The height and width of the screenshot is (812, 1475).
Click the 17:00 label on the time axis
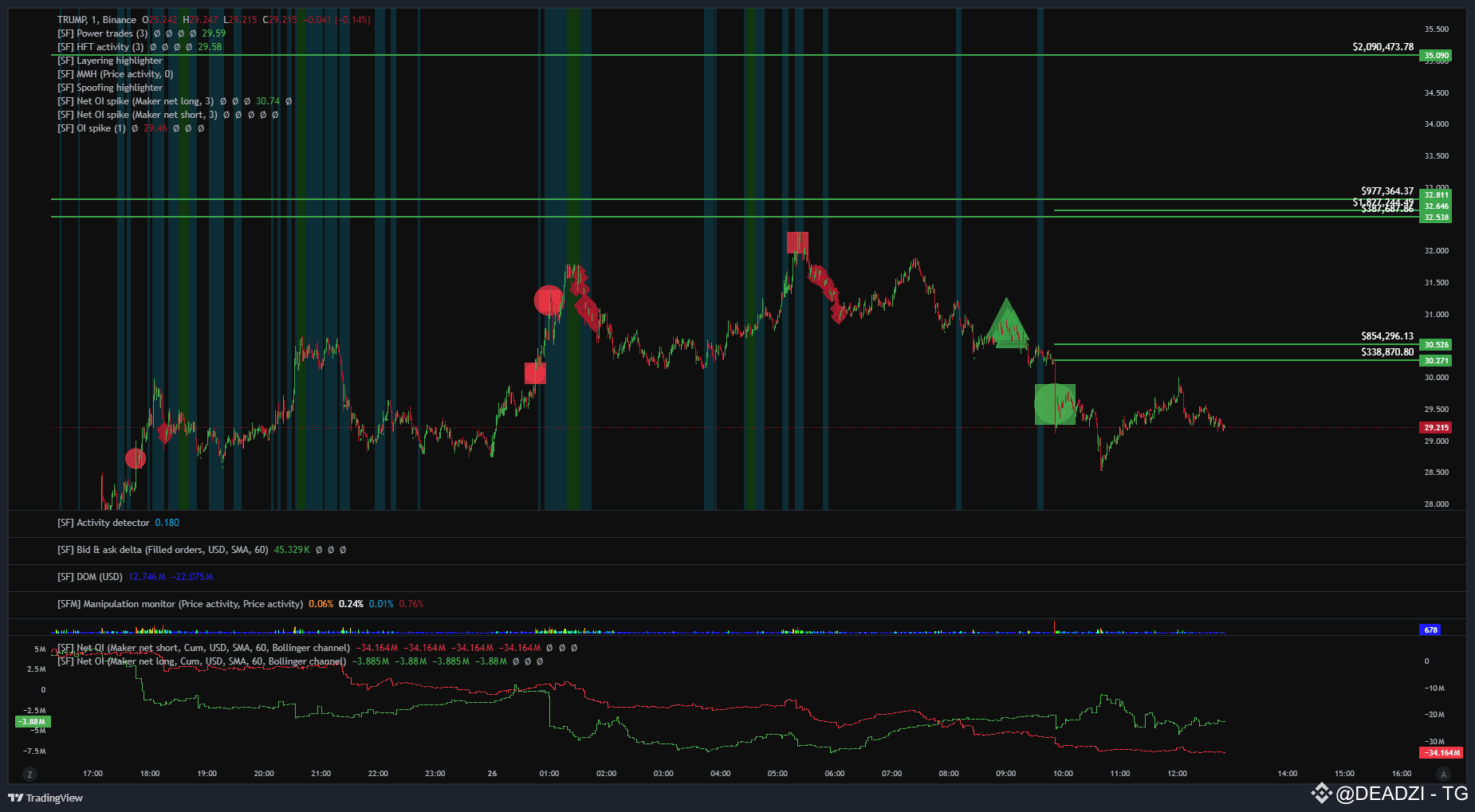(92, 774)
